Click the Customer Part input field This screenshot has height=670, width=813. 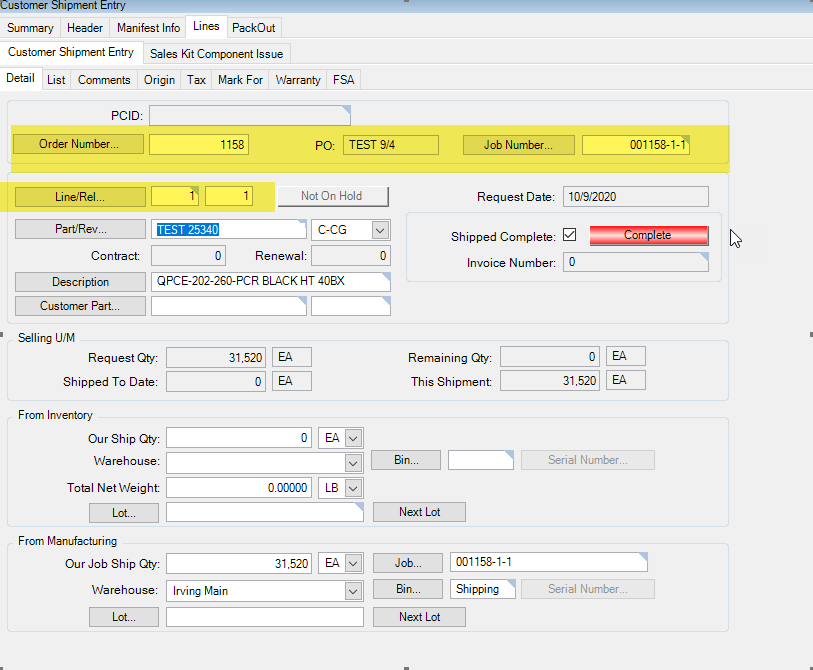coord(229,306)
